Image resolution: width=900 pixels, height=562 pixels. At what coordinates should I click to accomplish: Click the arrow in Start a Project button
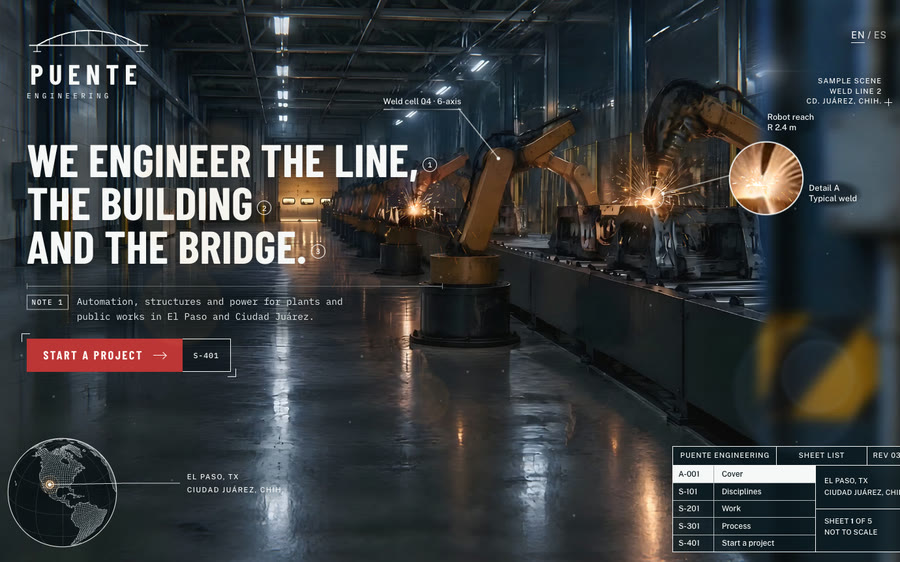coord(160,355)
